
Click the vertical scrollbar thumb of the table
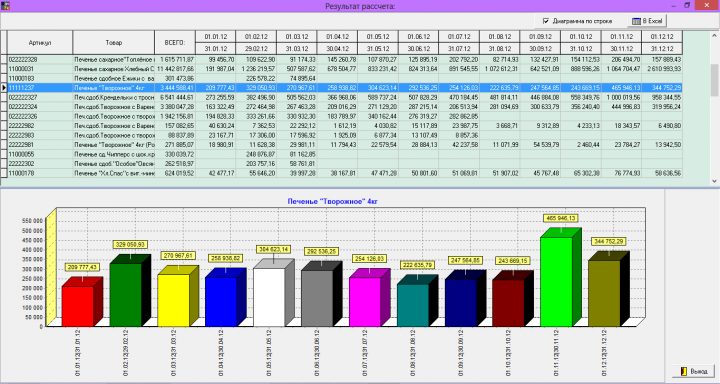[x=714, y=80]
